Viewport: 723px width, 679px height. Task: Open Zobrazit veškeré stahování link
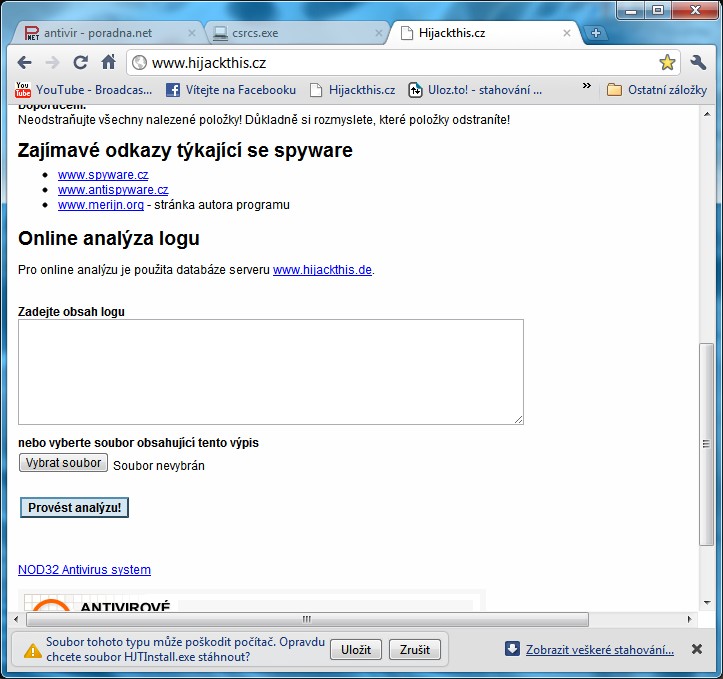(600, 649)
